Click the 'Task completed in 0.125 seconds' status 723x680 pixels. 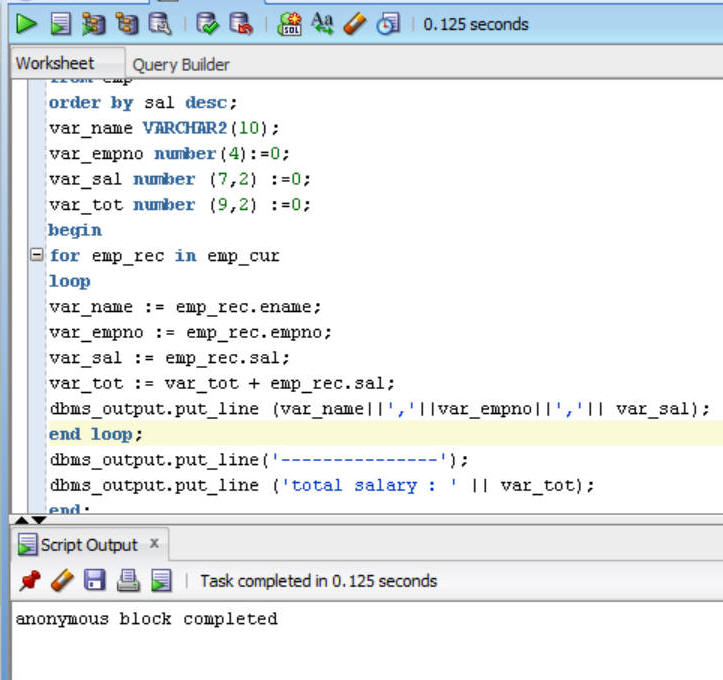pos(319,581)
